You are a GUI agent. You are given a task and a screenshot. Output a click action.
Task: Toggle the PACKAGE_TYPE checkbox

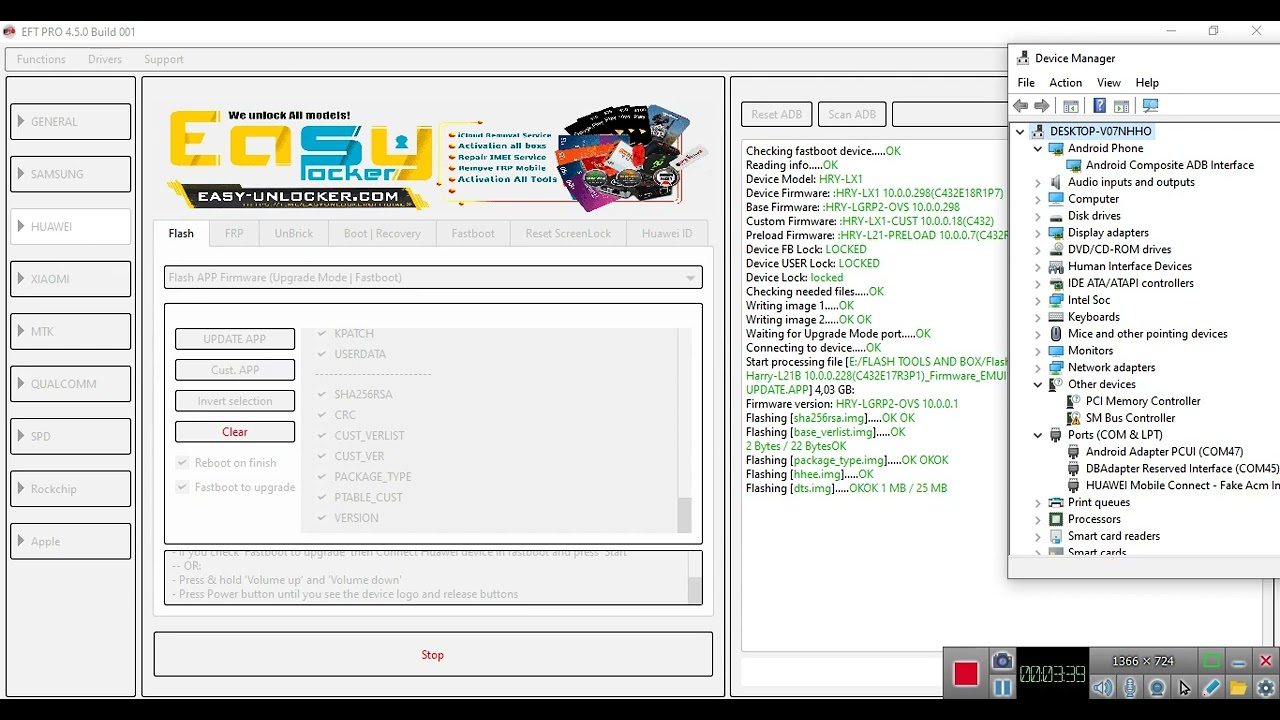(322, 477)
